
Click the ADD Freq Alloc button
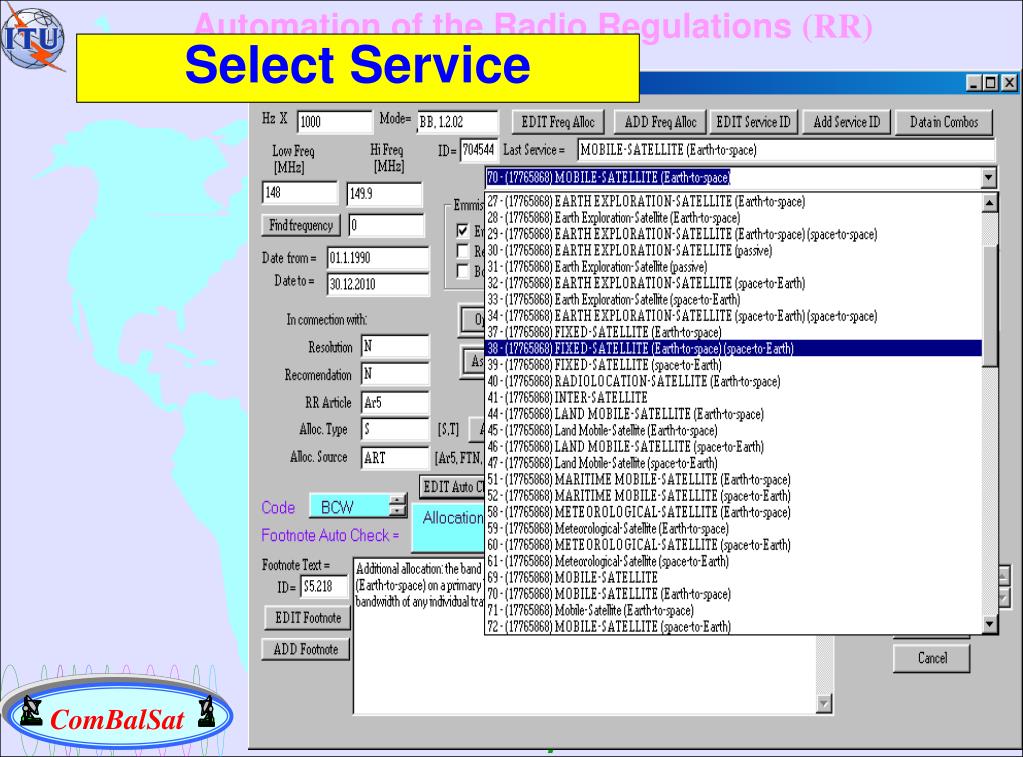(660, 122)
